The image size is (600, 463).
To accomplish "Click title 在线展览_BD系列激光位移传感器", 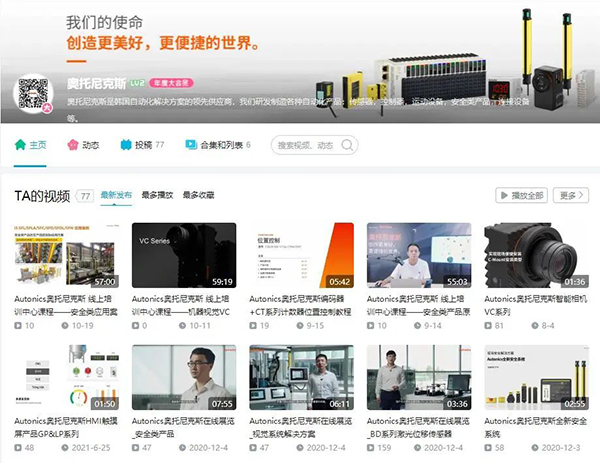I will [418, 427].
